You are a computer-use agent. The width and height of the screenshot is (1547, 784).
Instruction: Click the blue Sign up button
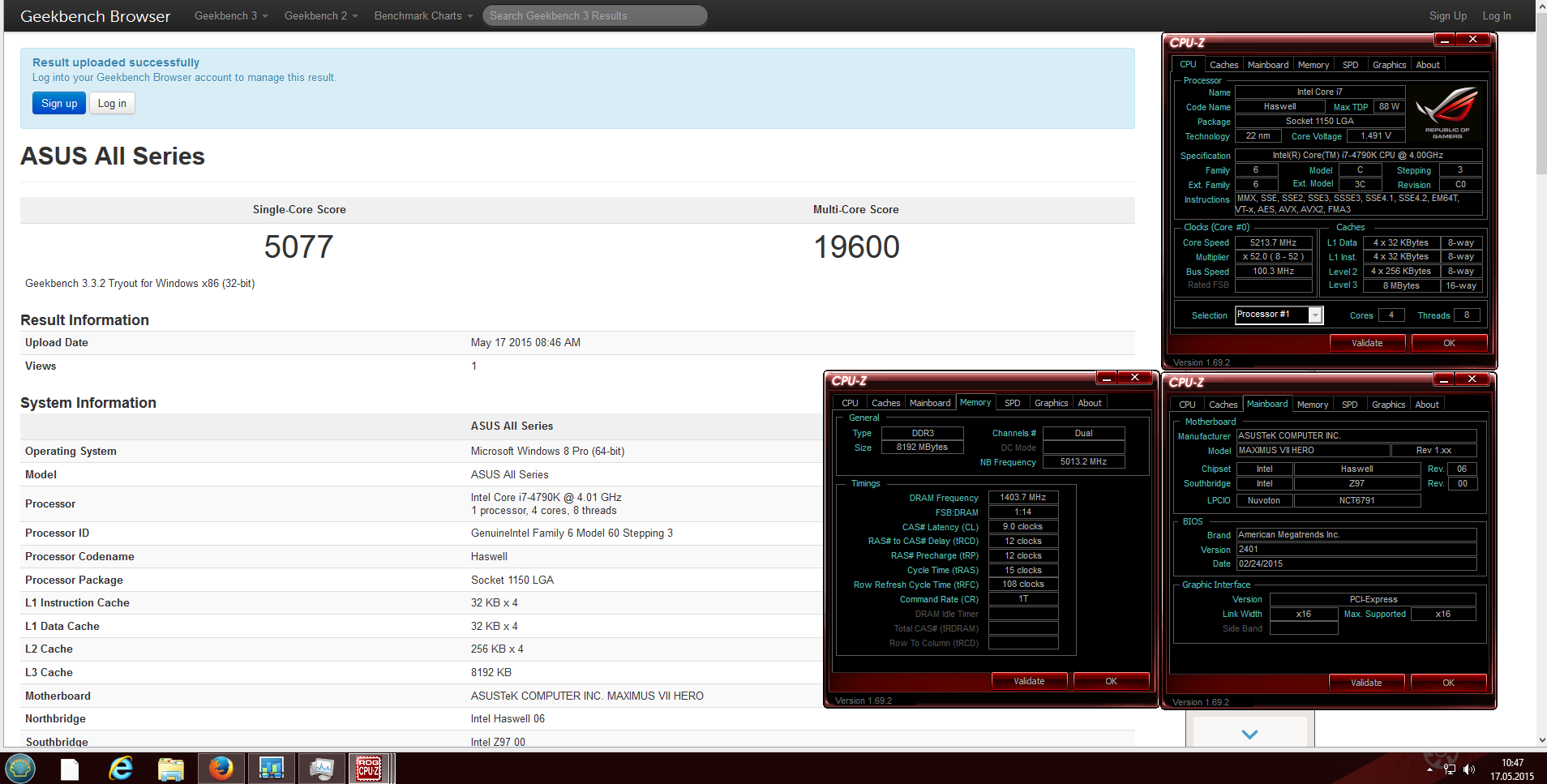click(59, 103)
